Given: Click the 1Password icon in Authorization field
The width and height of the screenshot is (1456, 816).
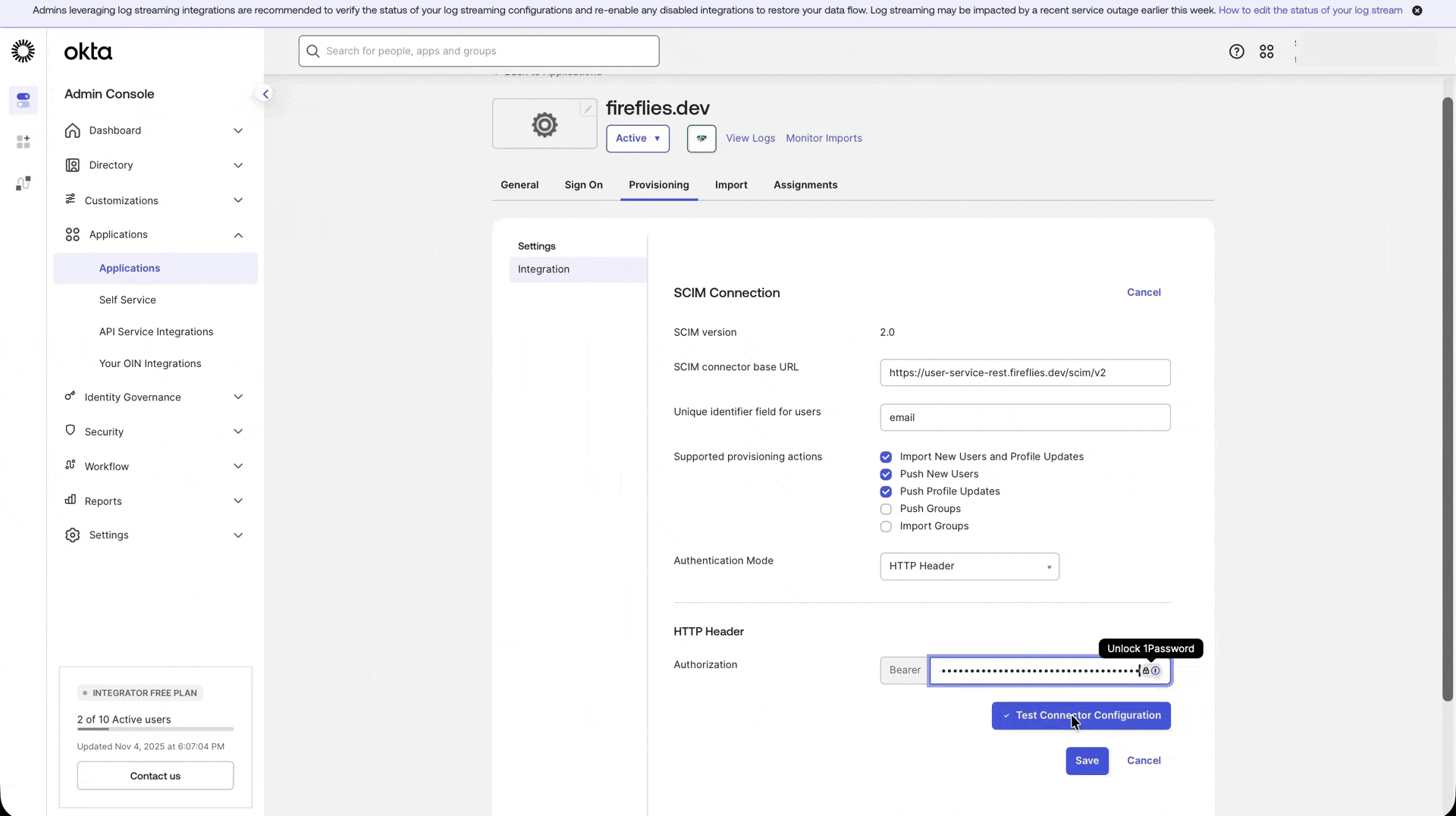Looking at the screenshot, I should pos(1155,670).
